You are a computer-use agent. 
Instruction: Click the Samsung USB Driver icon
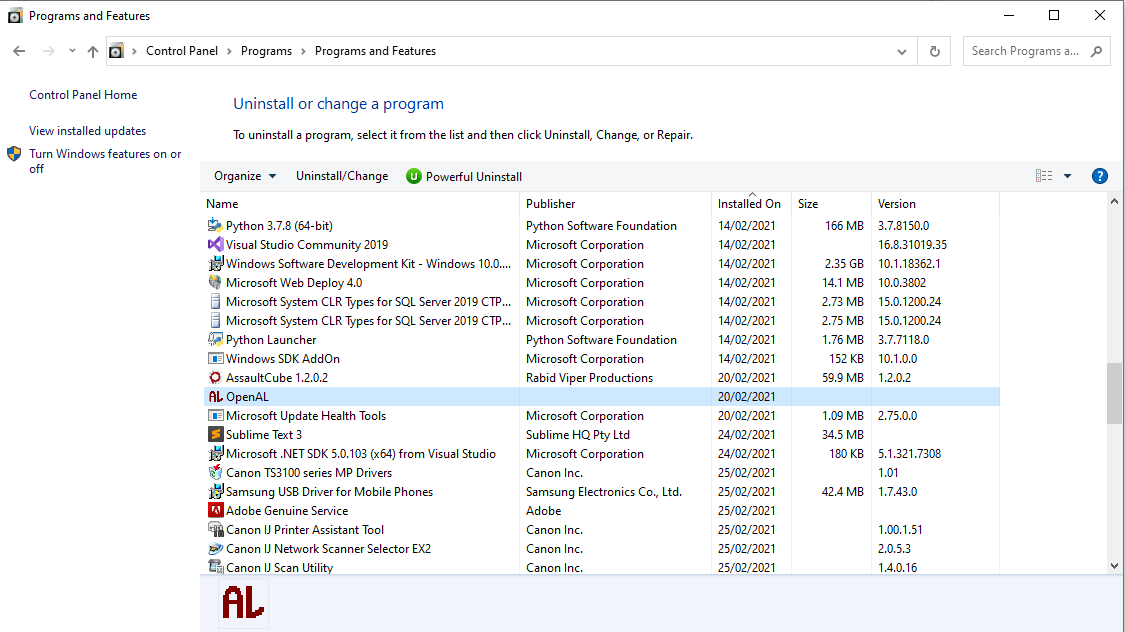(215, 491)
